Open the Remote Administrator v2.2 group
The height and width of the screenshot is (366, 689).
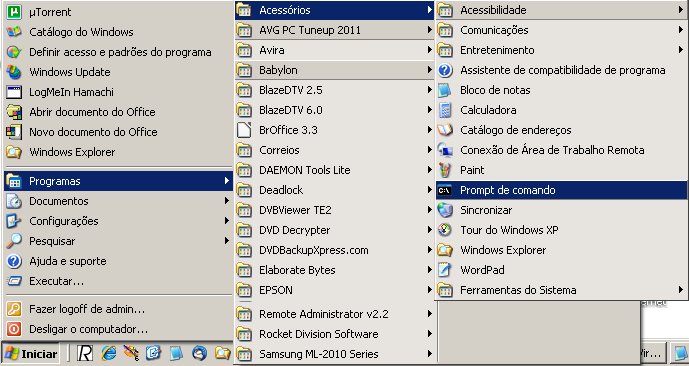(335, 314)
